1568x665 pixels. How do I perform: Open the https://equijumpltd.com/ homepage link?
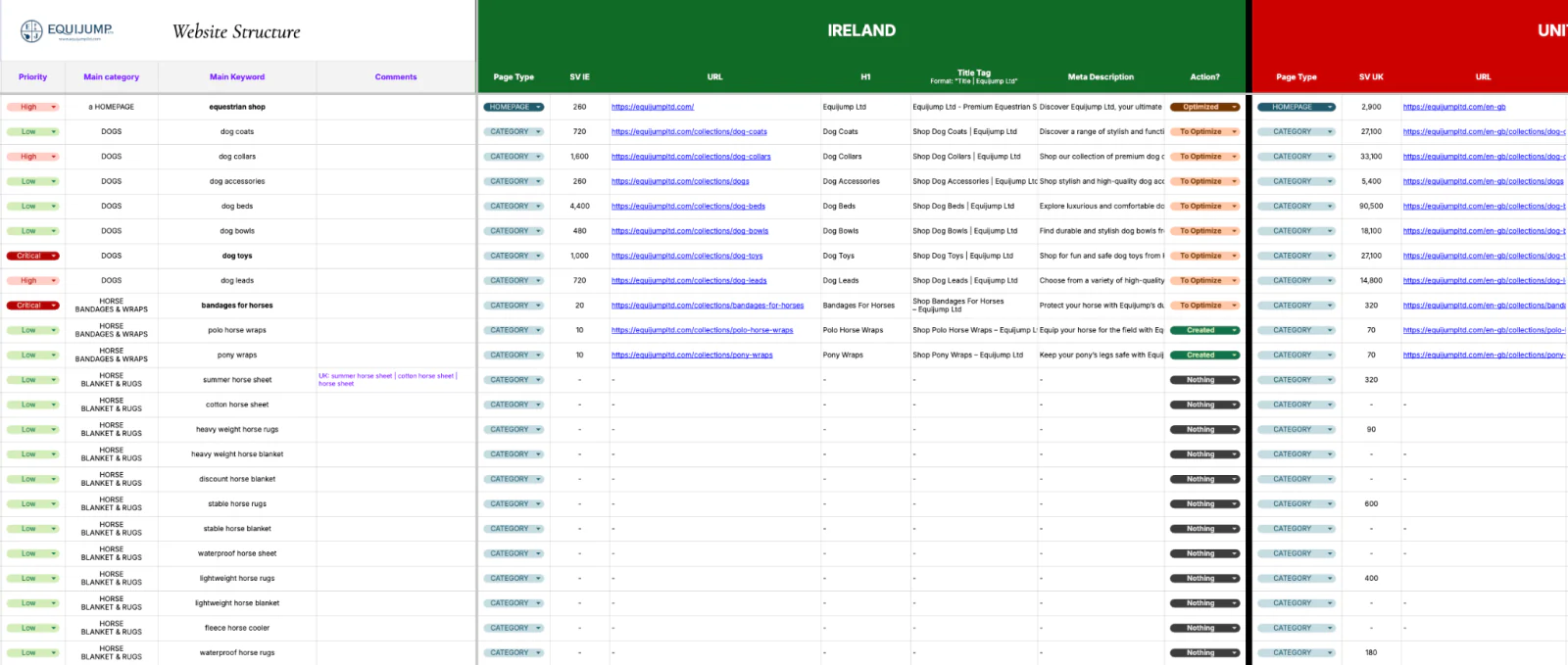[x=653, y=107]
